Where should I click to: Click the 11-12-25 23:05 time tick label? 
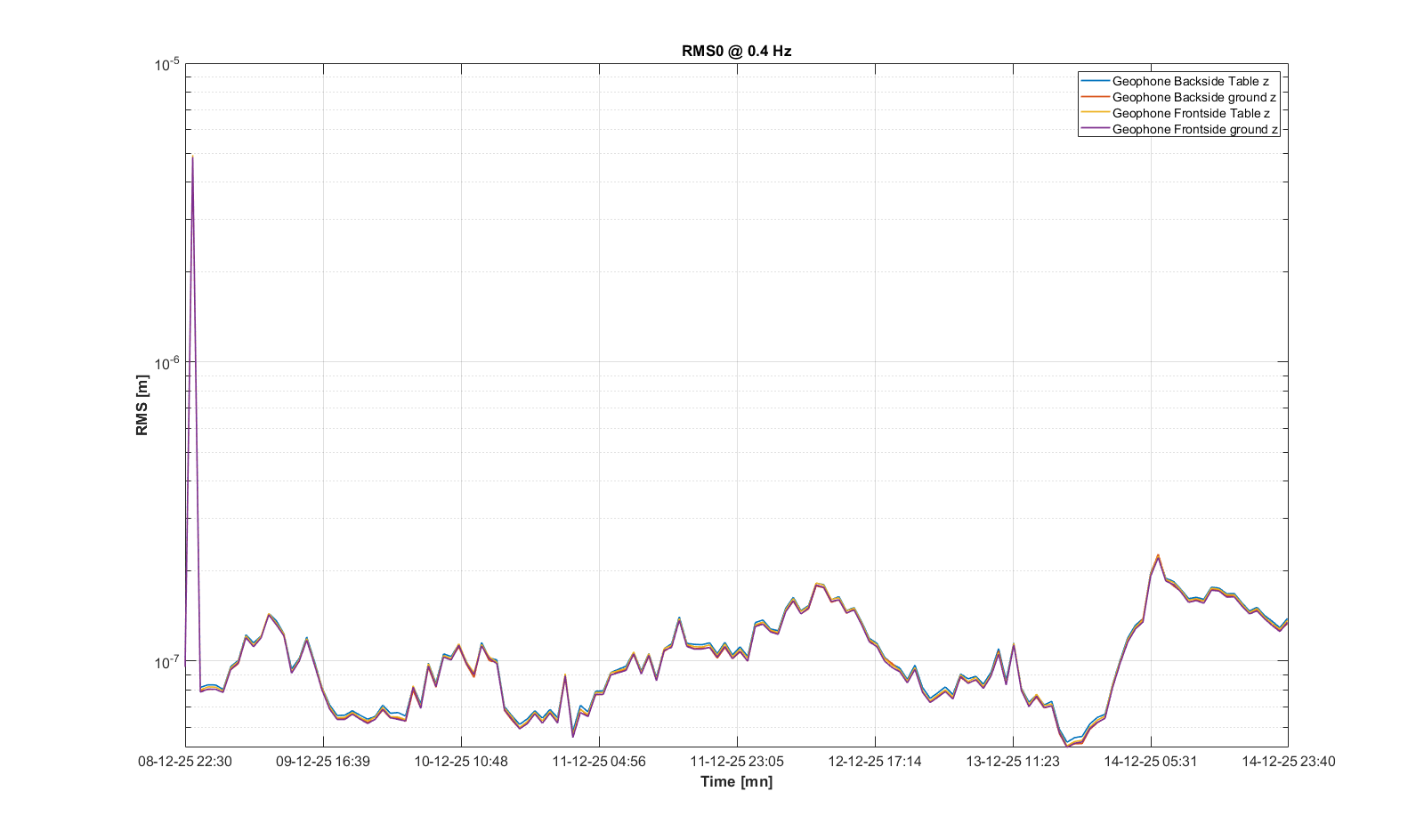[737, 761]
